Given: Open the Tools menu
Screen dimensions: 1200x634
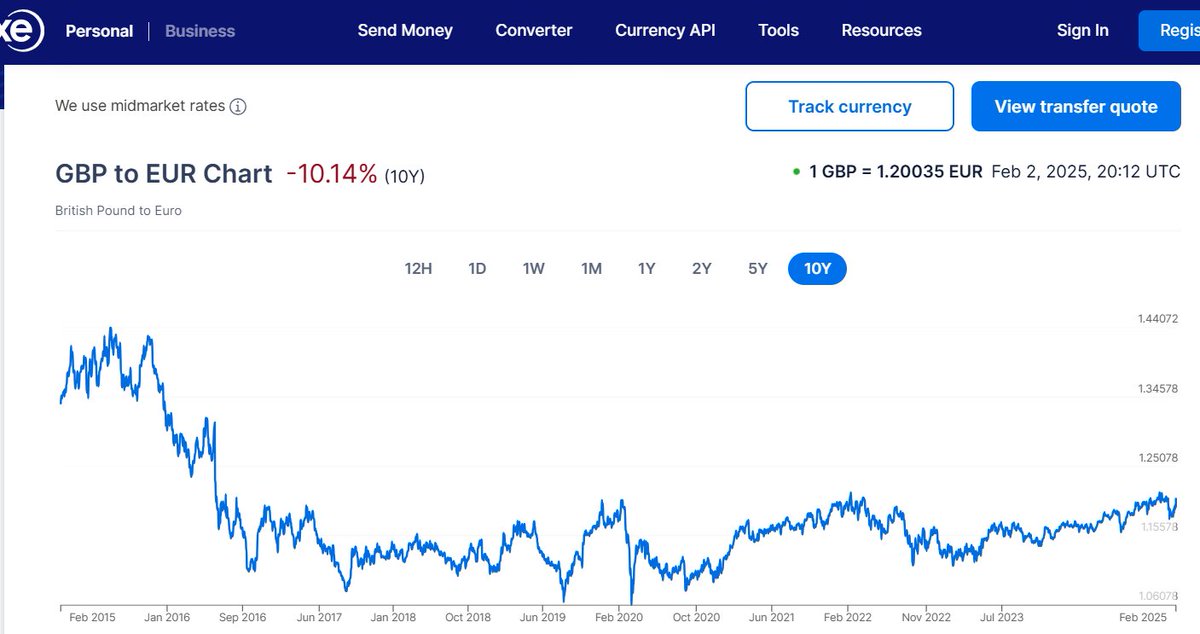Looking at the screenshot, I should point(778,30).
